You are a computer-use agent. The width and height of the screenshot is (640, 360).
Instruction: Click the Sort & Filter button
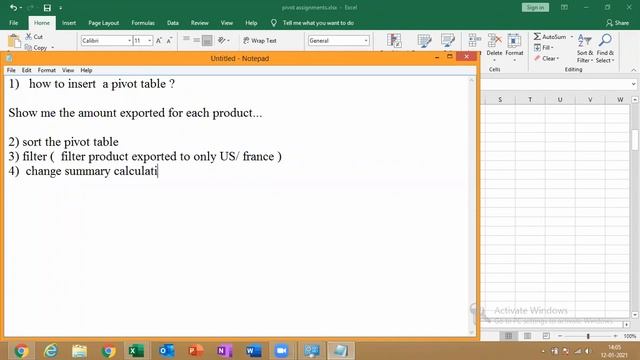(584, 49)
